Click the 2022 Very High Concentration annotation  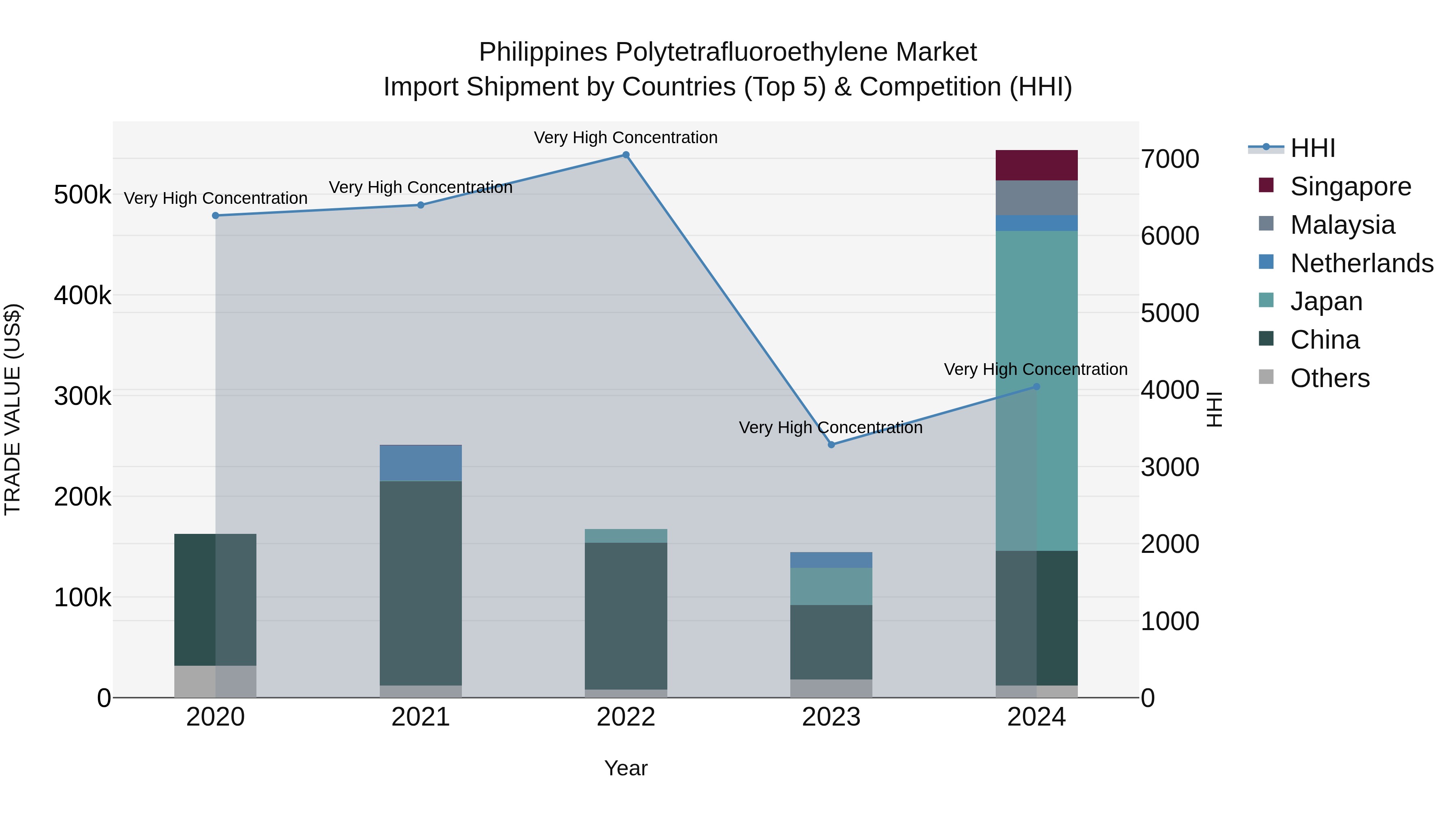[626, 138]
